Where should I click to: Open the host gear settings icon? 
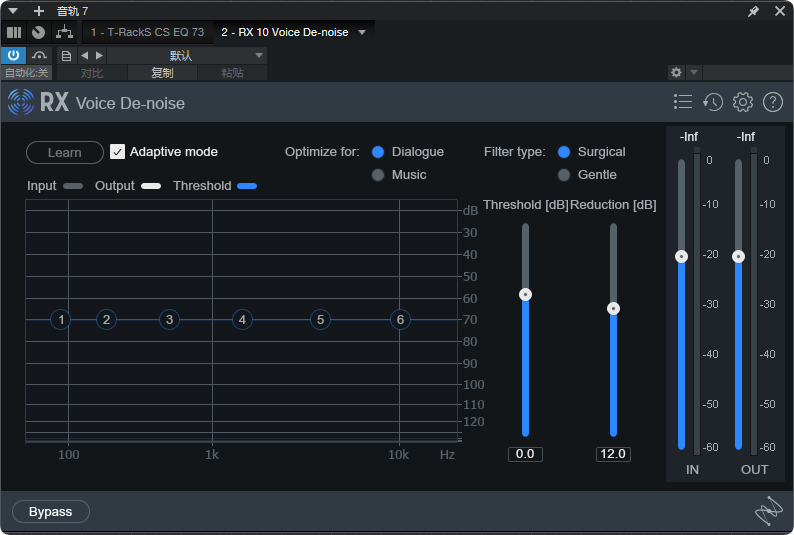676,72
